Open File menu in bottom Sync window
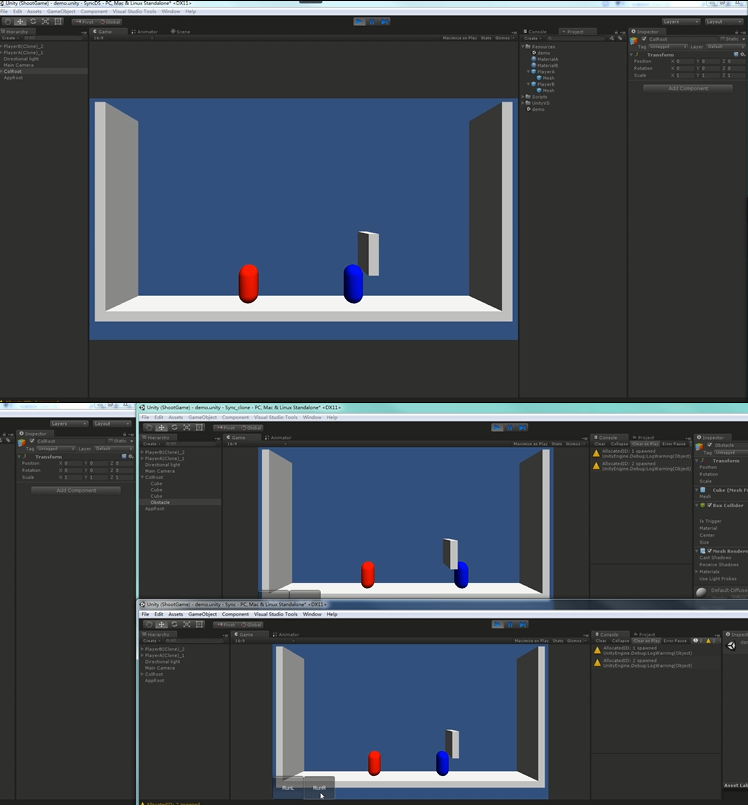Viewport: 748px width, 808px height. point(145,614)
